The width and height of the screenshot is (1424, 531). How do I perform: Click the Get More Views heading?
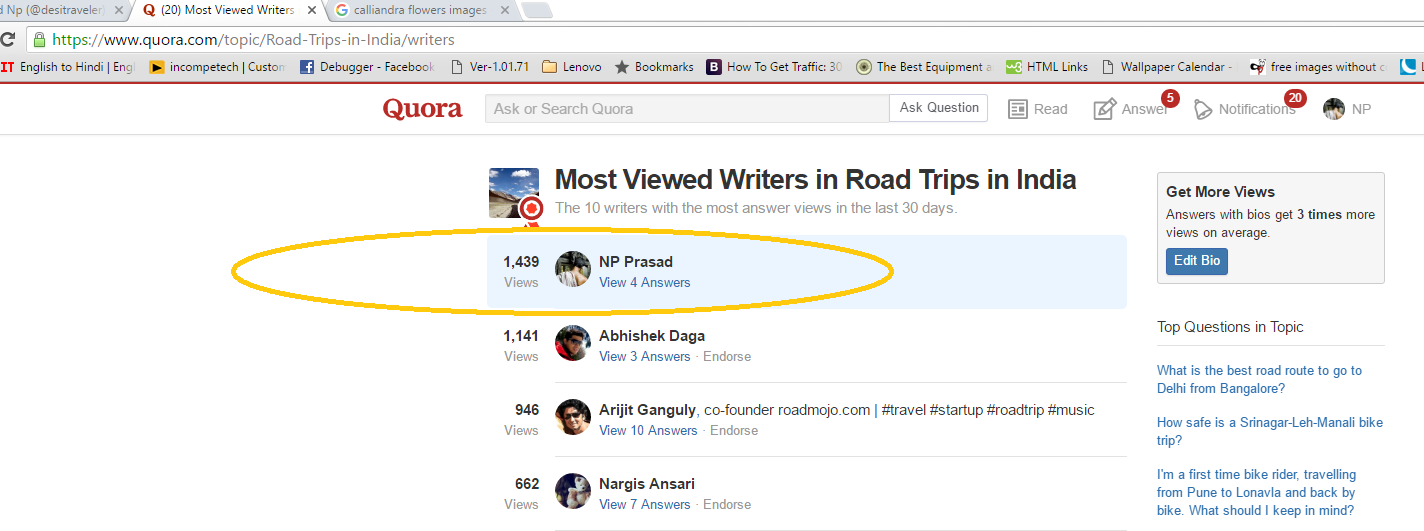click(1220, 191)
